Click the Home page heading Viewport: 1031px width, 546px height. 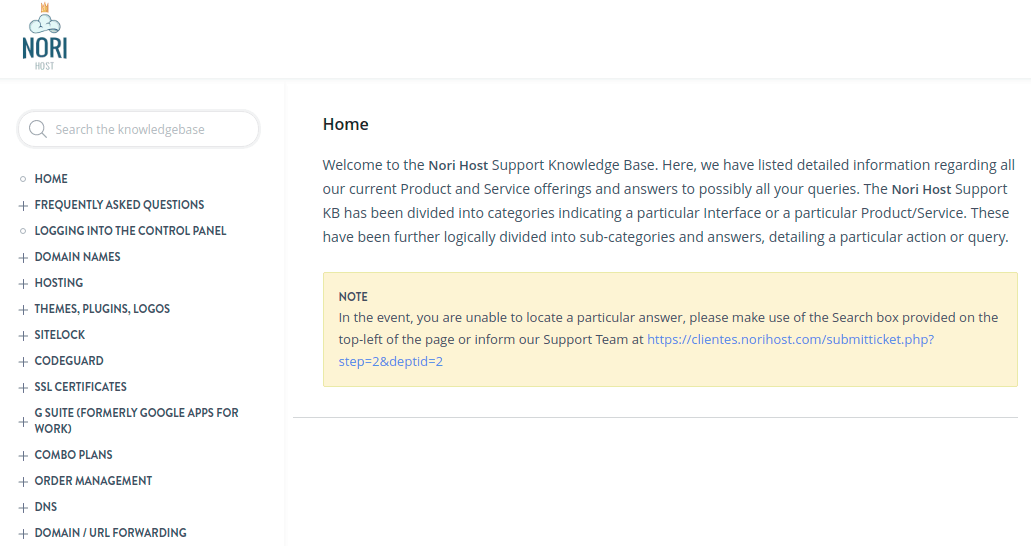[345, 124]
